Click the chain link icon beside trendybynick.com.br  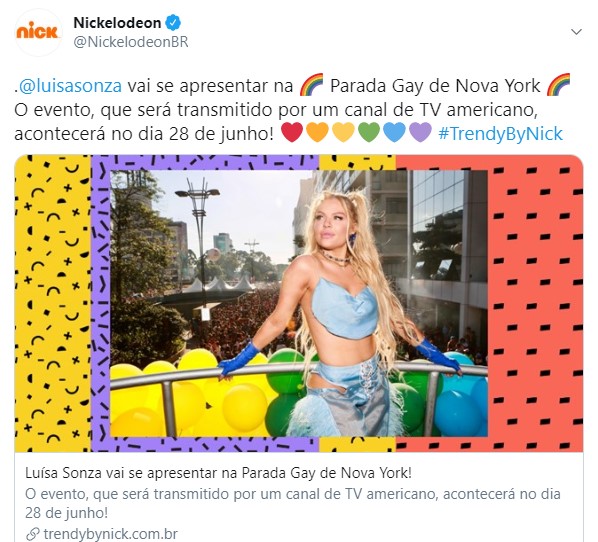[33, 534]
